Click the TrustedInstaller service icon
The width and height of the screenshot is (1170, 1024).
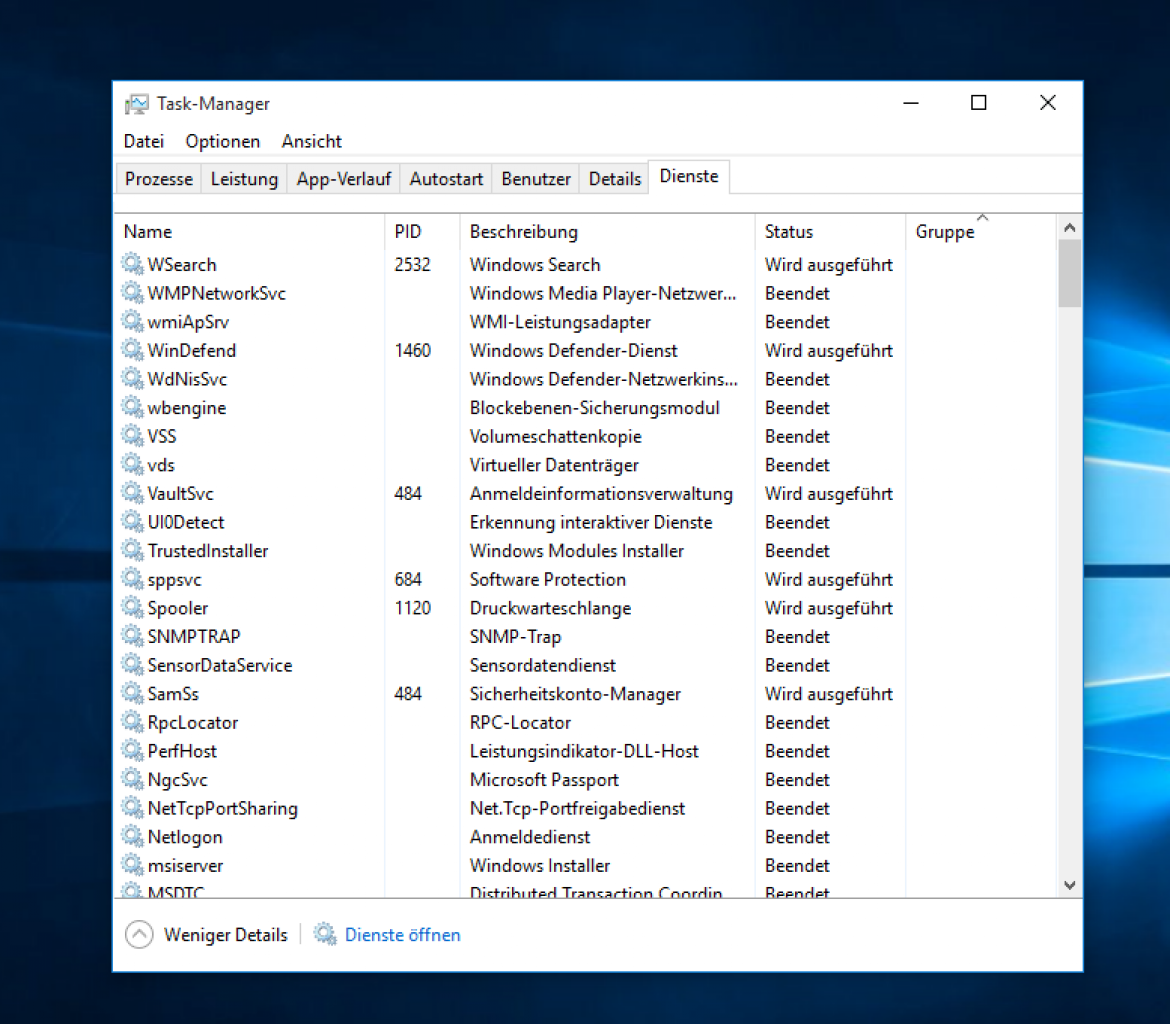pyautogui.click(x=132, y=550)
